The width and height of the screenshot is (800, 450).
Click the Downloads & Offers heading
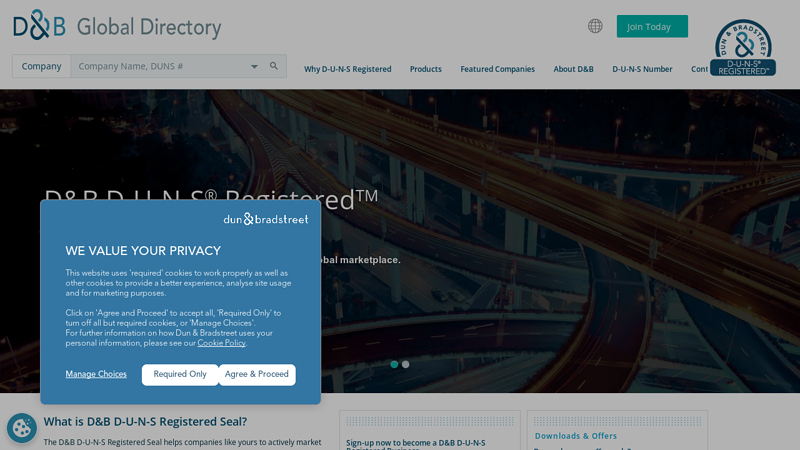[x=576, y=436]
